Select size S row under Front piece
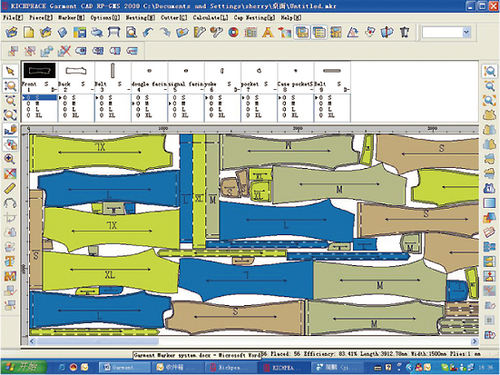The height and width of the screenshot is (375, 500). tap(40, 97)
